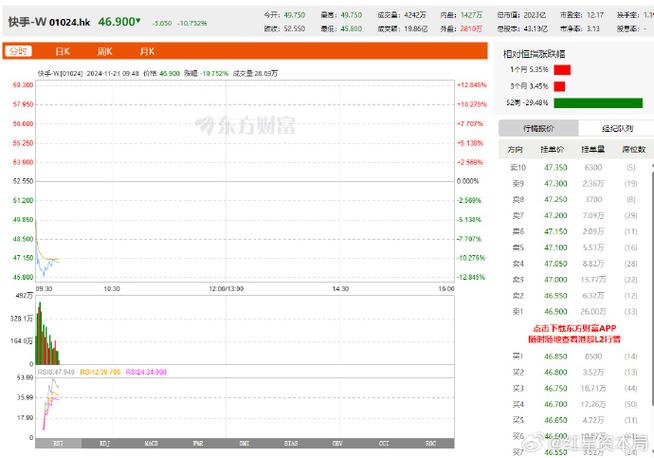This screenshot has width=654, height=458.
Task: Click the 12:00/13:00 time axis label
Action: [226, 289]
